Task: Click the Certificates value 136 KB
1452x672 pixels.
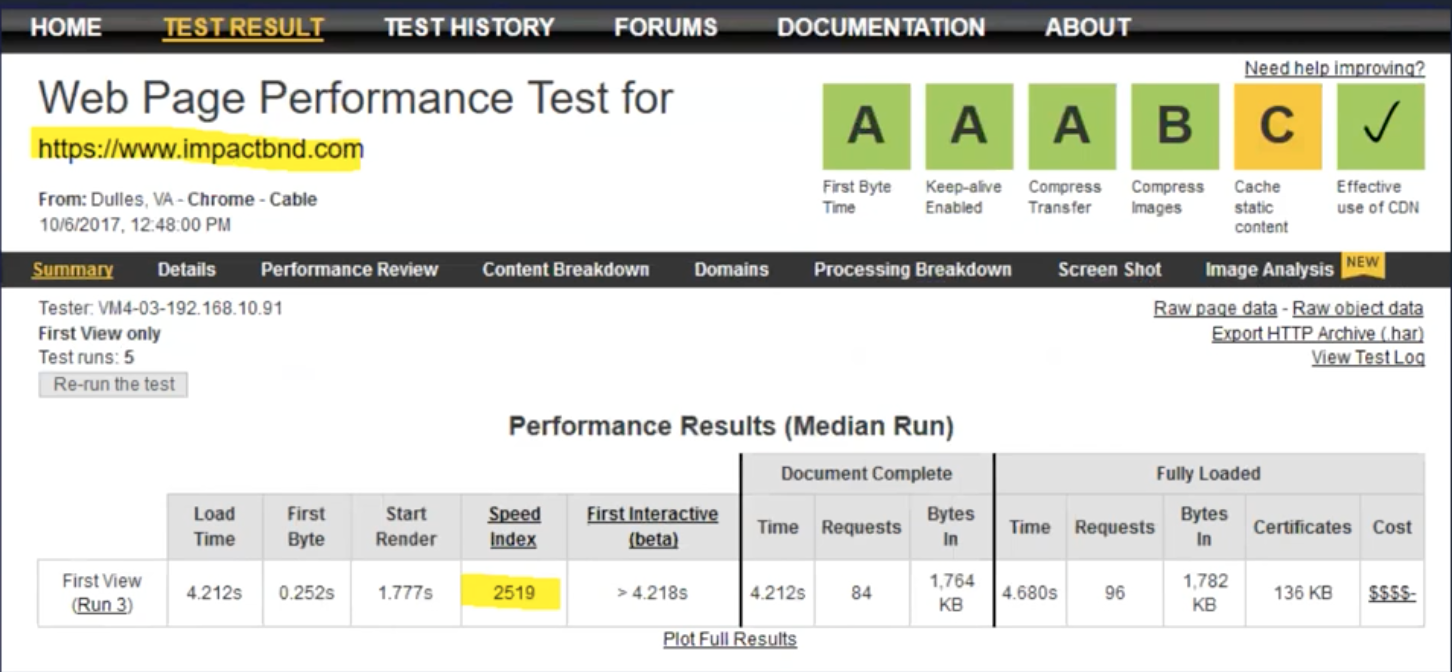Action: pyautogui.click(x=1303, y=593)
